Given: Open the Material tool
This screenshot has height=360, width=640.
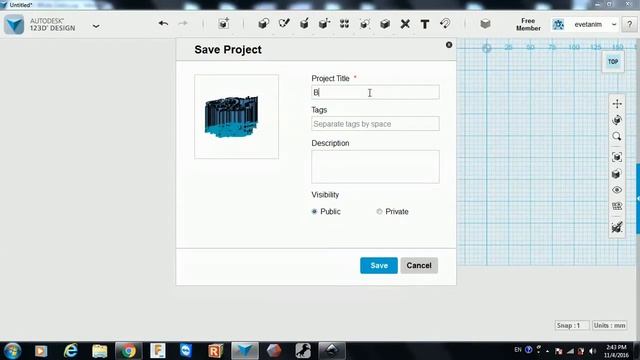Looking at the screenshot, I should click(x=485, y=24).
